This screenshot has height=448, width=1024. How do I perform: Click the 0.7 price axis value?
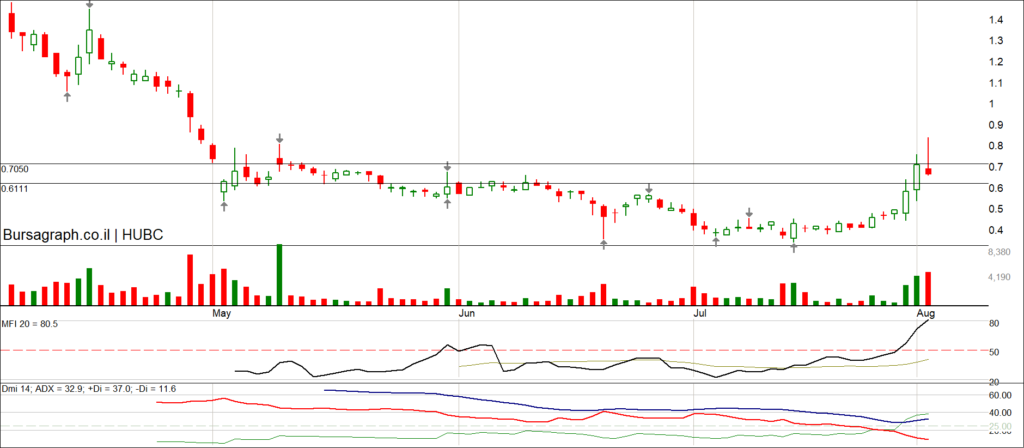tap(996, 168)
